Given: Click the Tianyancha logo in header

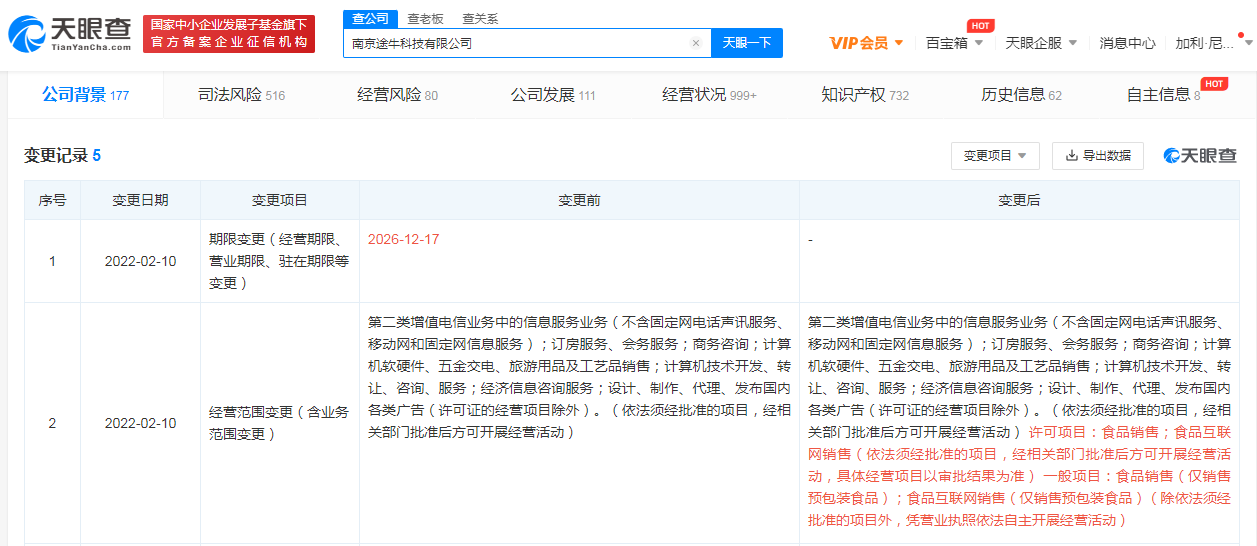Looking at the screenshot, I should tap(70, 34).
